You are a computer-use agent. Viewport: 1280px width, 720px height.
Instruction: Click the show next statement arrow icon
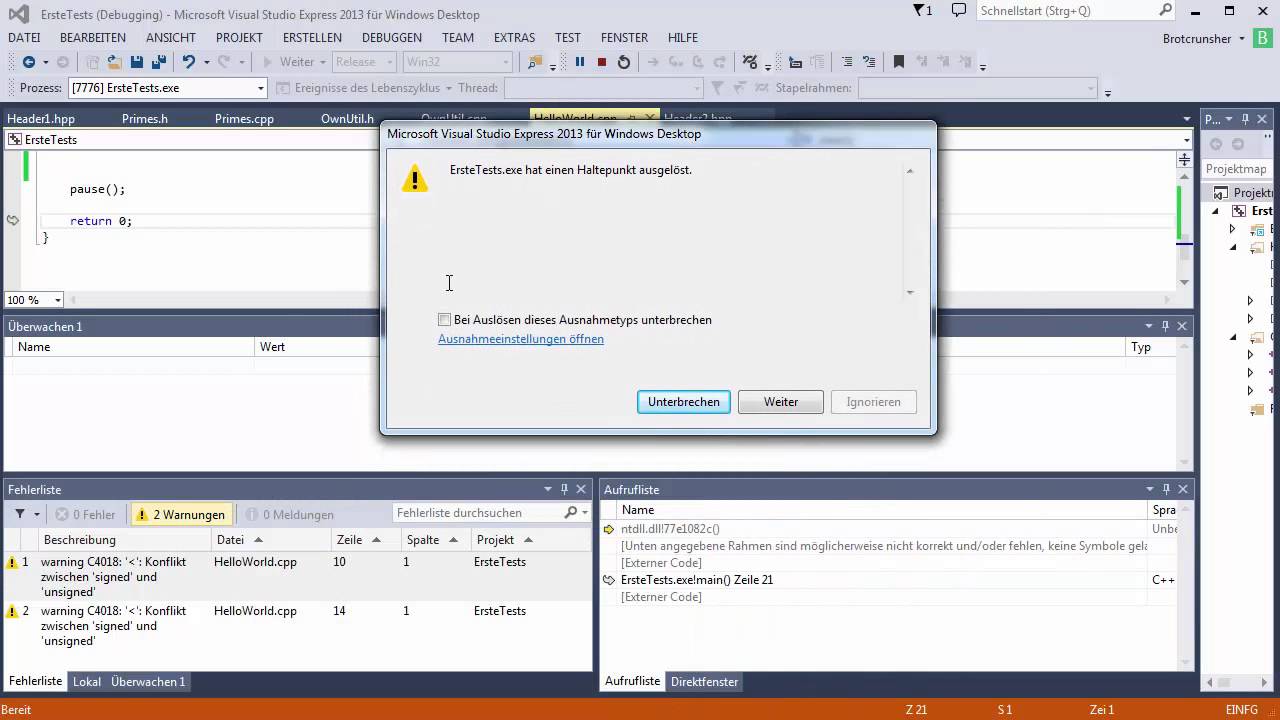(x=653, y=62)
